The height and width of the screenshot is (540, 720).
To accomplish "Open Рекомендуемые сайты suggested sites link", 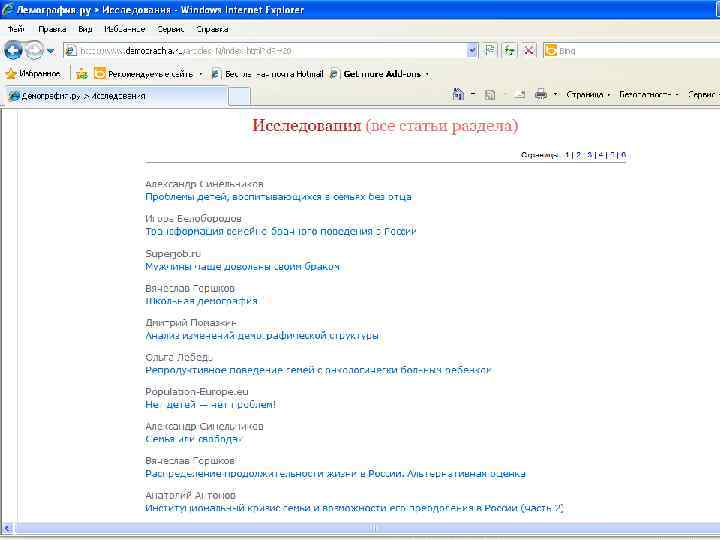I will (144, 73).
